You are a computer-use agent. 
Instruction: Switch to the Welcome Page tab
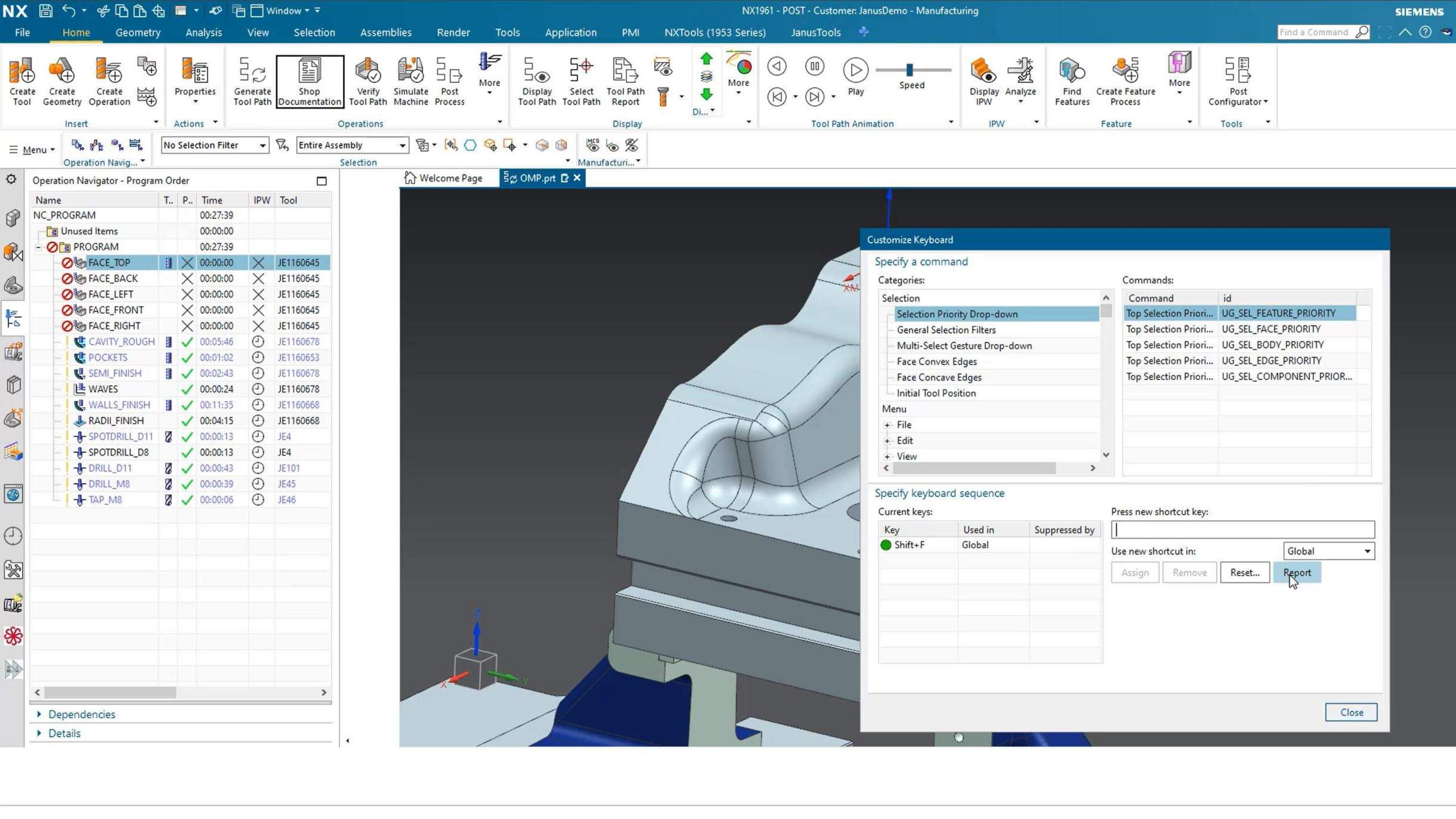click(444, 178)
